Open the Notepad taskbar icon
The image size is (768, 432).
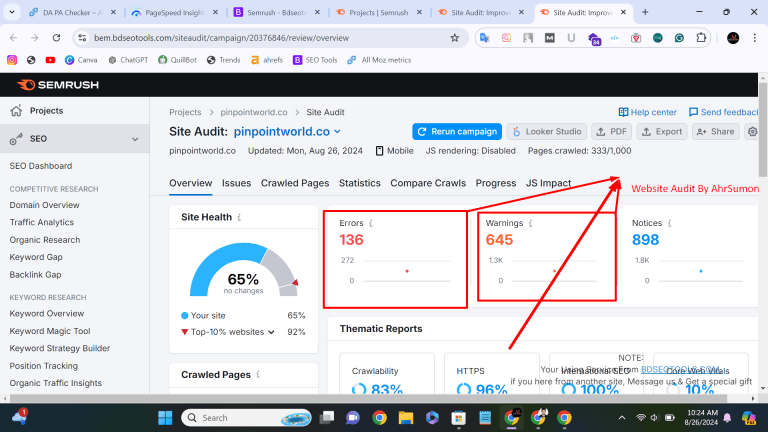pos(485,418)
